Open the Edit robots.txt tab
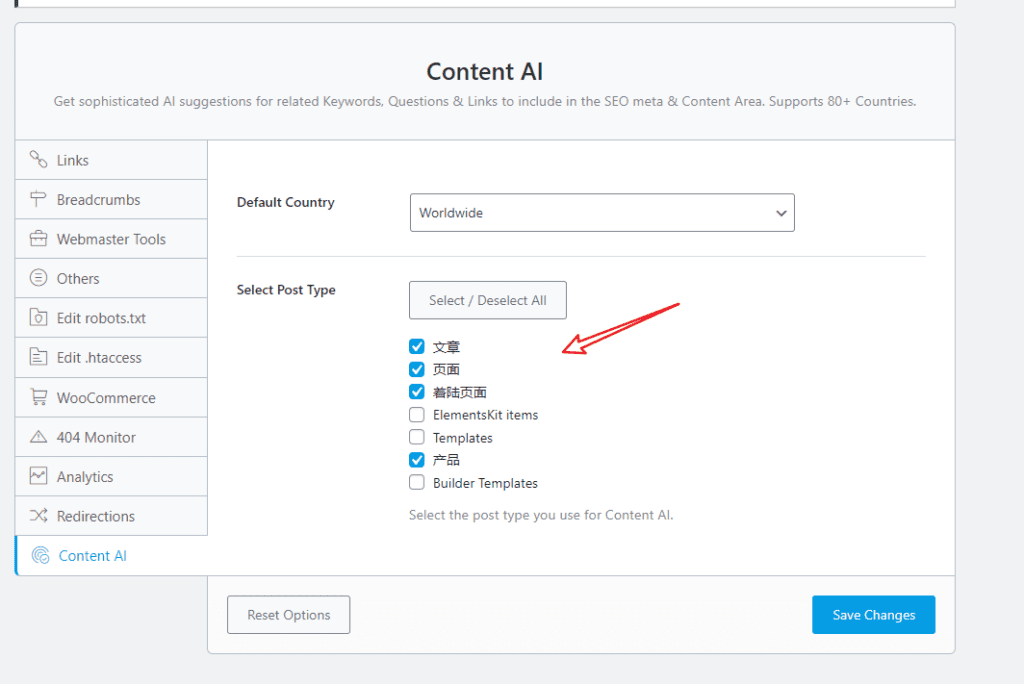1024x684 pixels. tap(112, 318)
